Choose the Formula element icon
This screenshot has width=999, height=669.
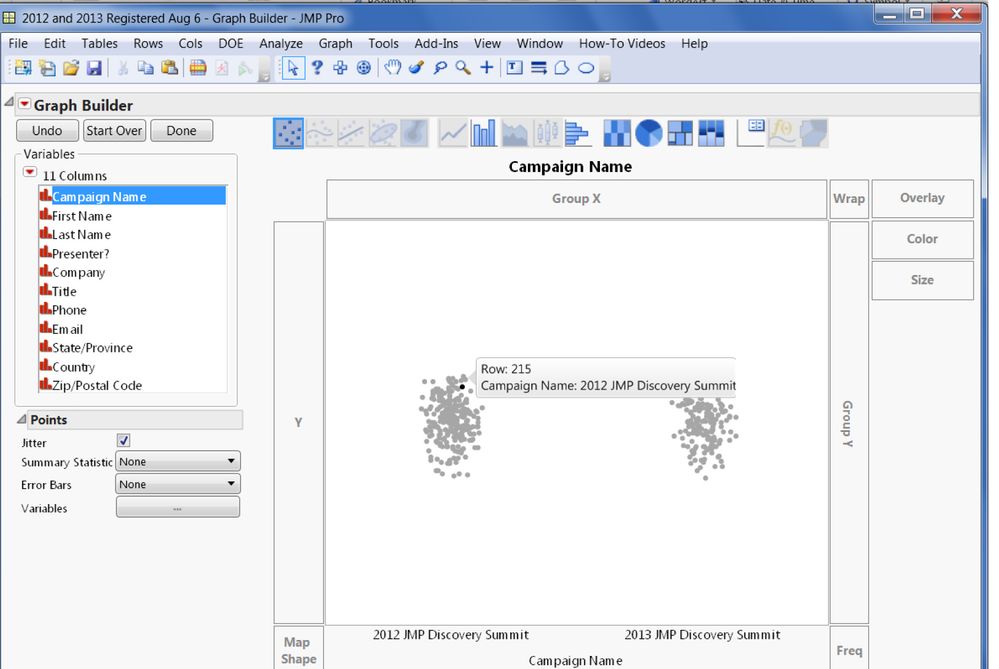click(x=782, y=134)
